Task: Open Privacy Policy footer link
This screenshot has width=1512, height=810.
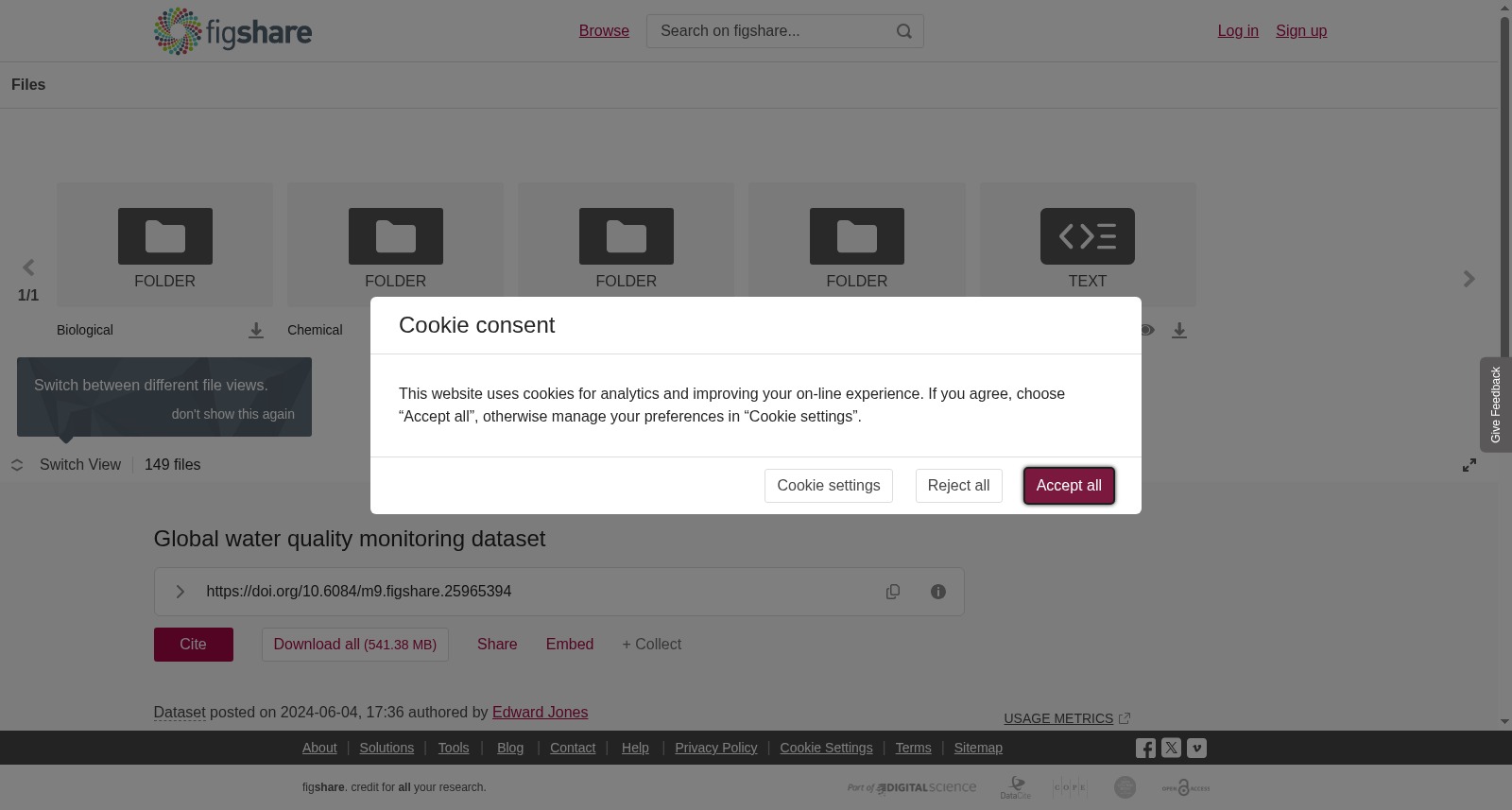Action: [716, 748]
